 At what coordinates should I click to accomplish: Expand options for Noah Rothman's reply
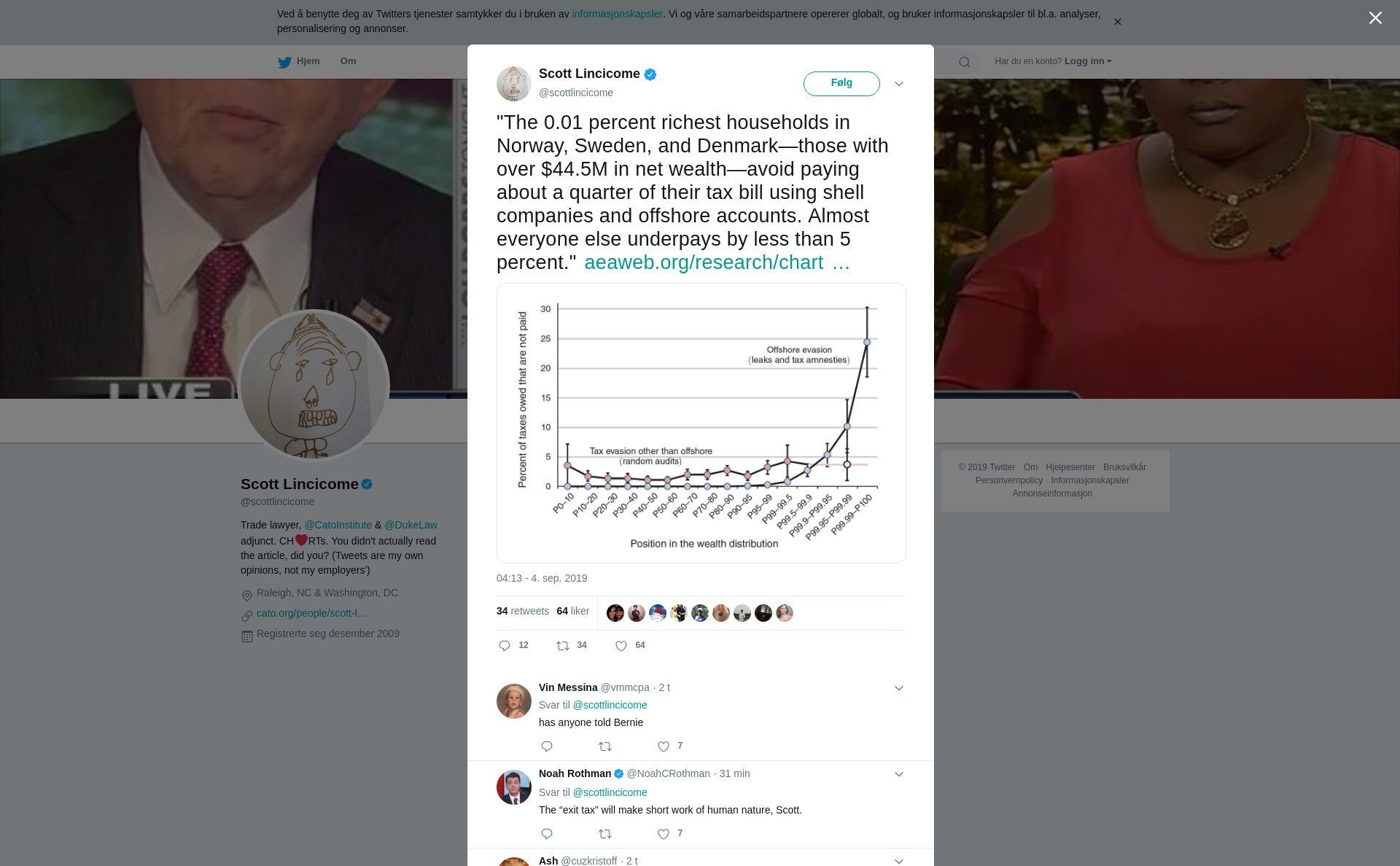coord(899,774)
